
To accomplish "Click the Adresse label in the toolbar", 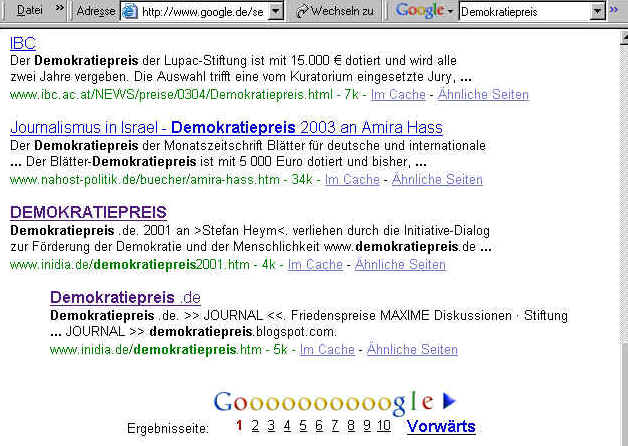I will [96, 11].
